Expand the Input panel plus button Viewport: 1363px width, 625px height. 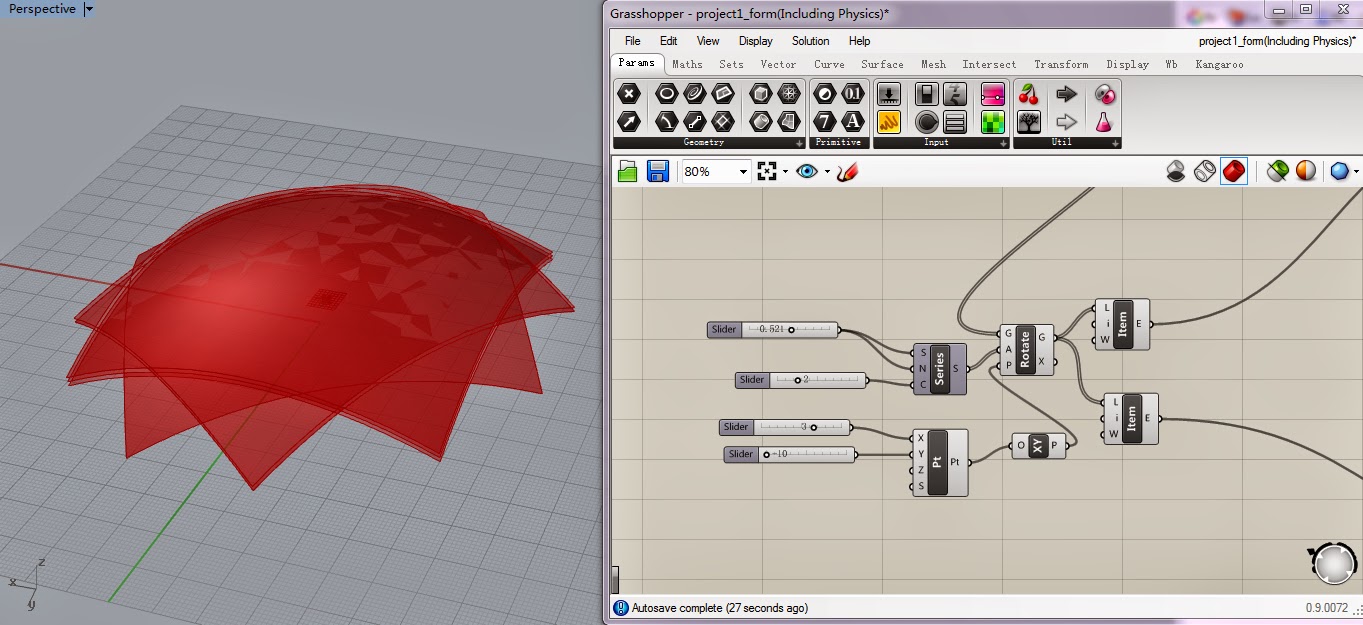(x=1003, y=143)
